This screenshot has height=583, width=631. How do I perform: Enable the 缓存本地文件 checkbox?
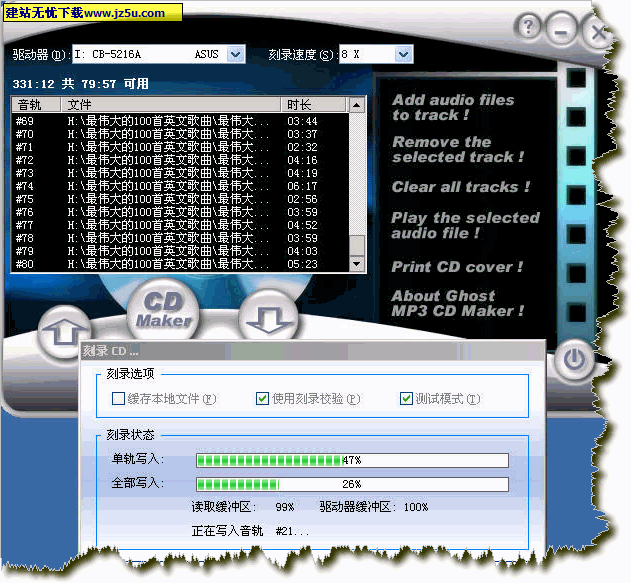(119, 399)
